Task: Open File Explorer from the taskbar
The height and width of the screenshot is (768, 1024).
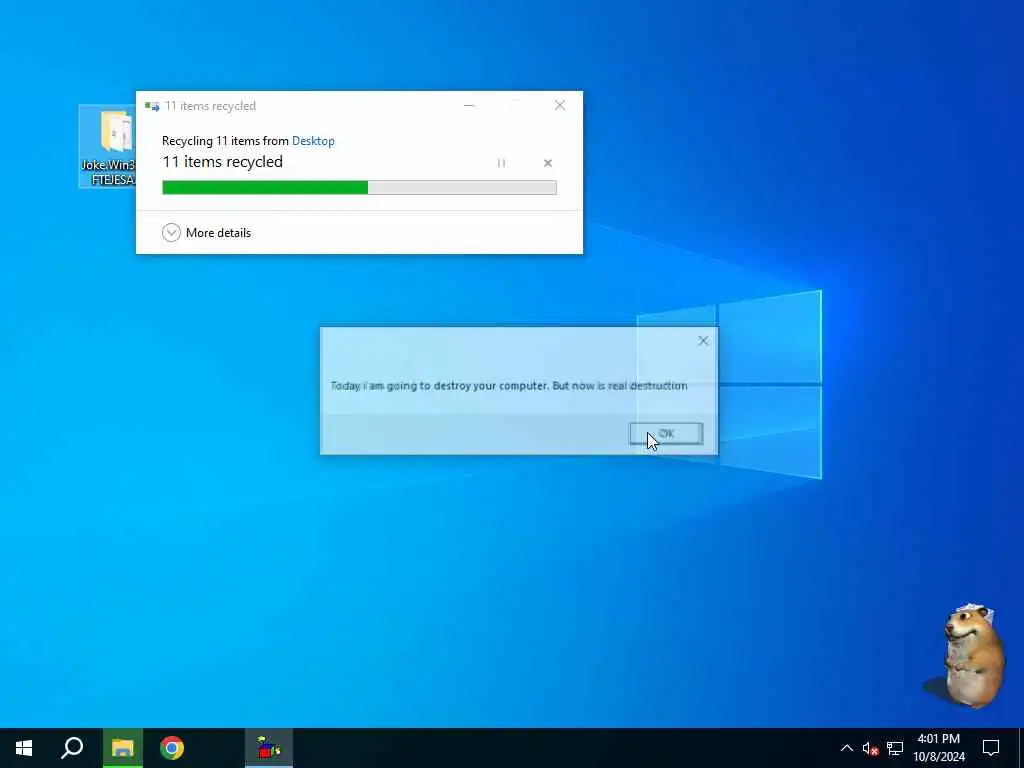Action: tap(122, 748)
